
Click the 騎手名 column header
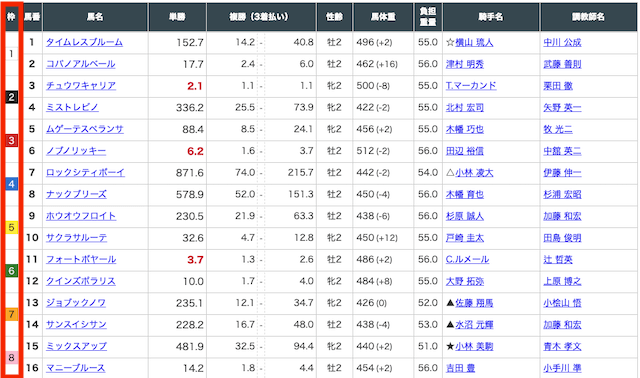491,17
